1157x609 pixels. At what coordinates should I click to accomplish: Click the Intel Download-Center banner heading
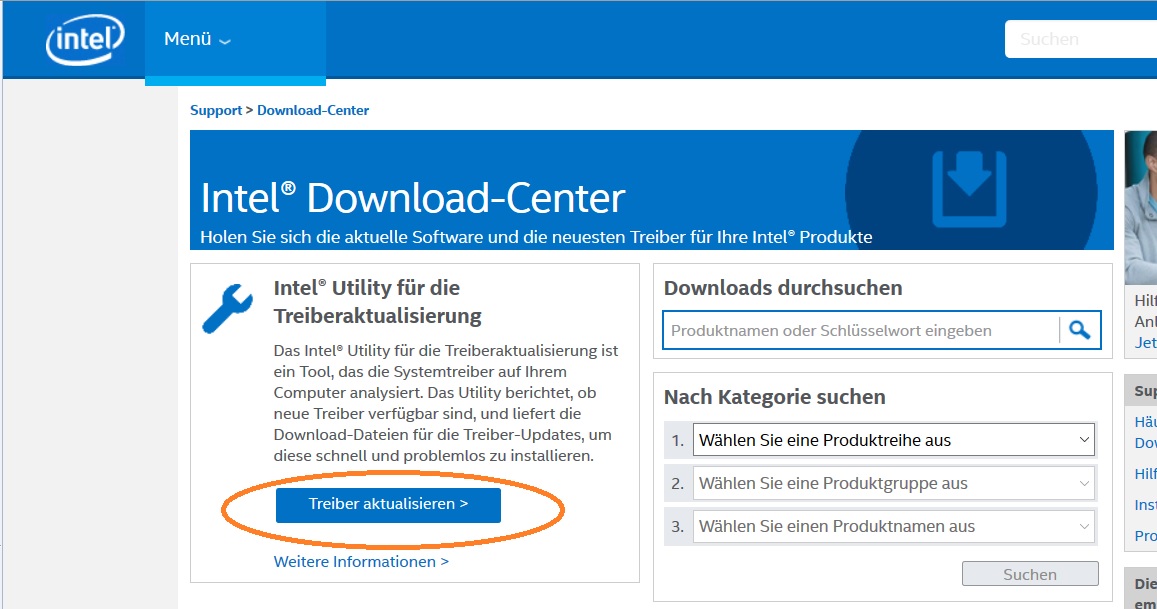coord(412,198)
